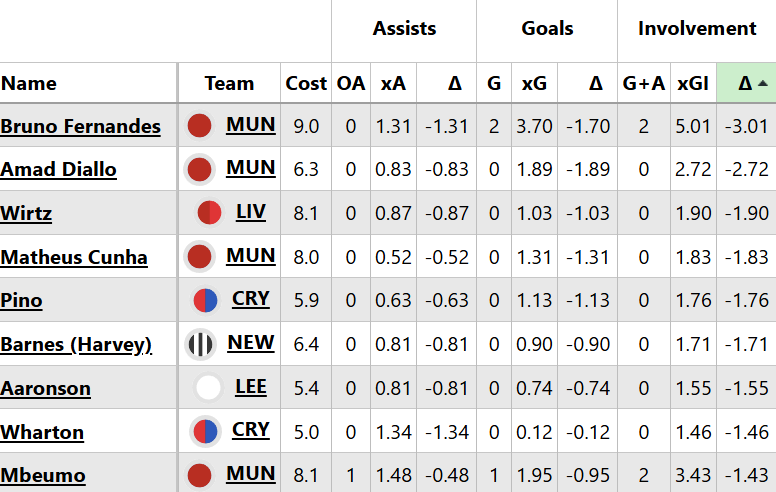
Task: Click Wharton's Crystal Palace team badge
Action: pos(204,432)
